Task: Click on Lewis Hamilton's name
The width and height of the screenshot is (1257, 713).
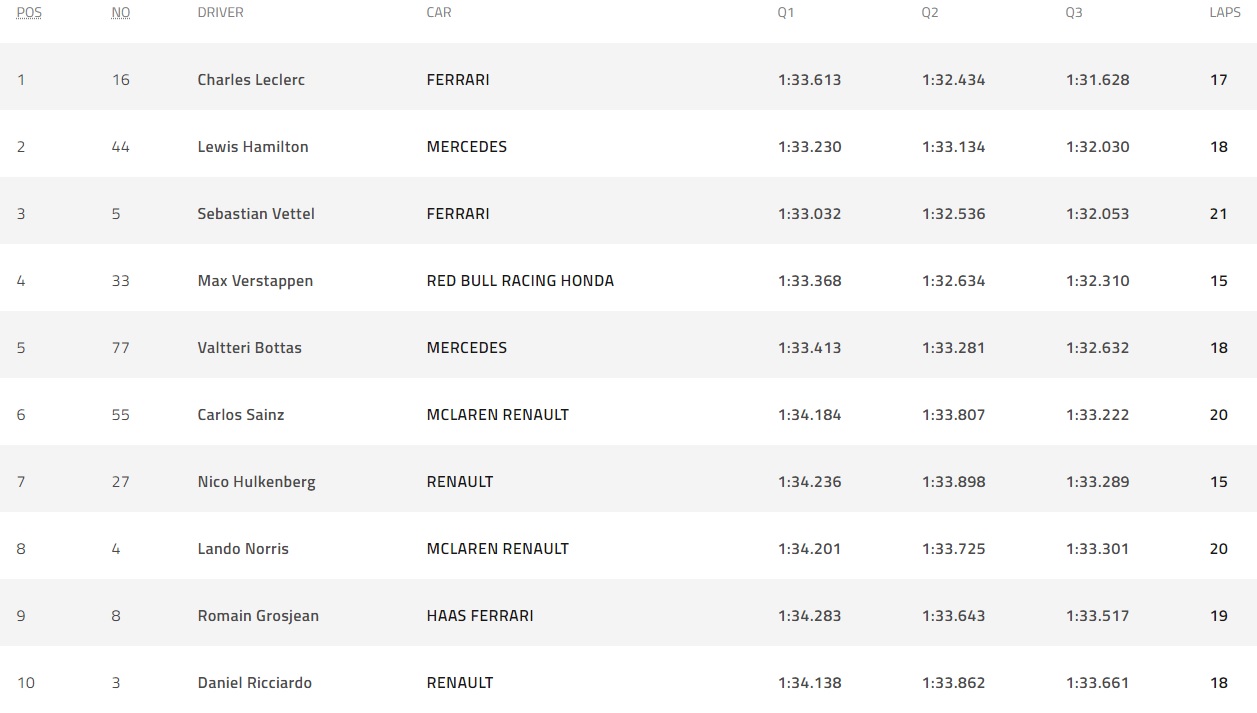Action: click(x=253, y=147)
